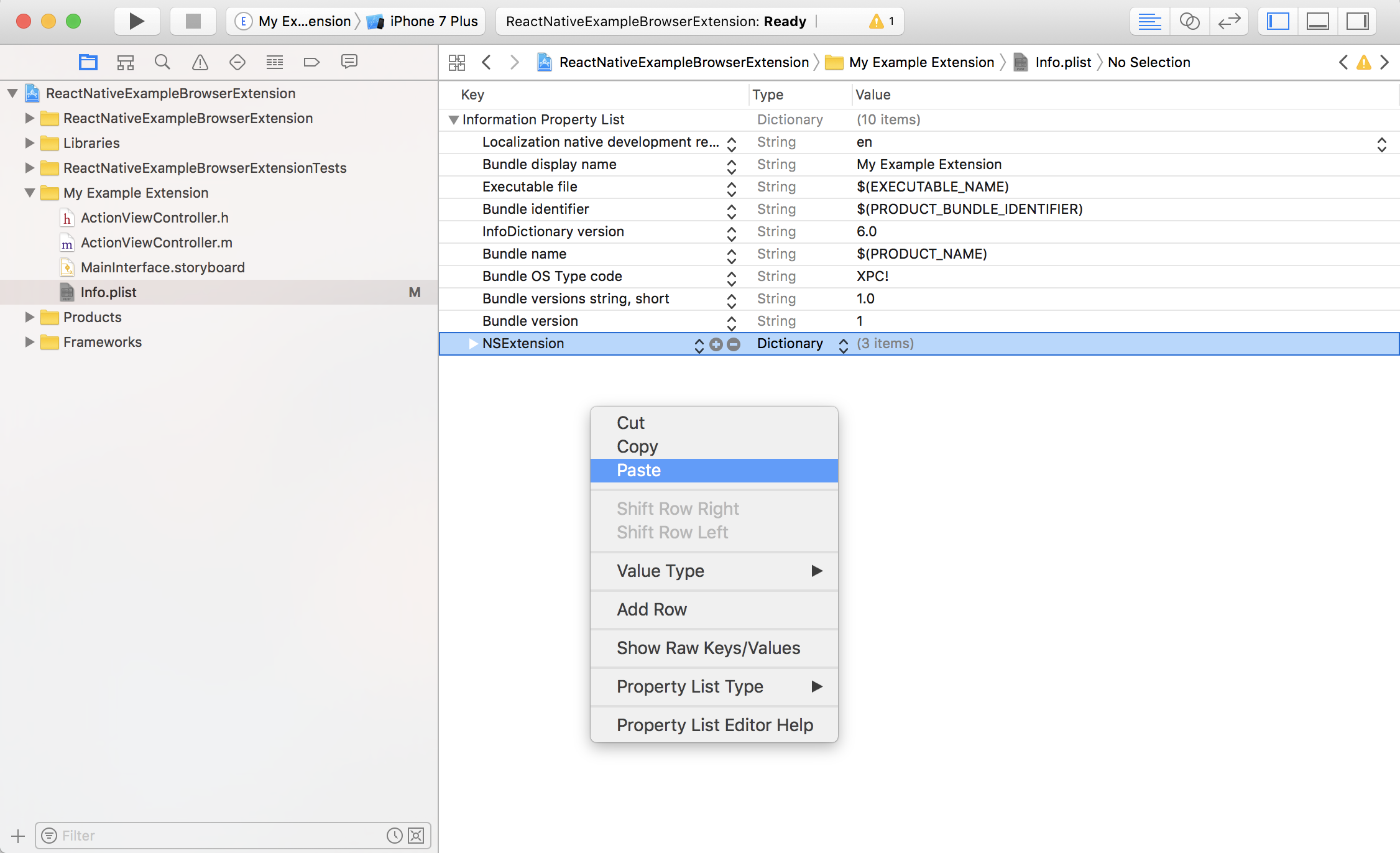Toggle the Navigator panel visibility
This screenshot has width=1400, height=853.
(1278, 21)
